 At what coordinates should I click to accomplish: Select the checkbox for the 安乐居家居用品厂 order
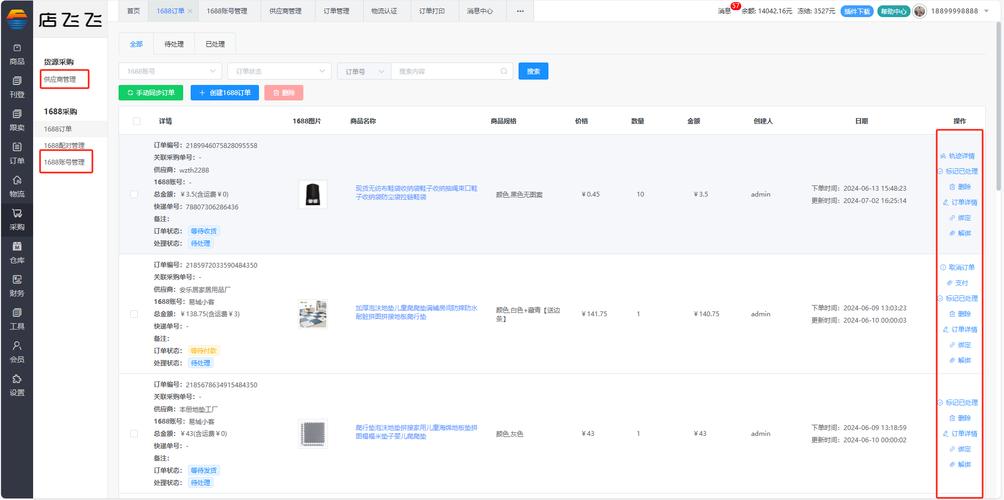point(135,314)
